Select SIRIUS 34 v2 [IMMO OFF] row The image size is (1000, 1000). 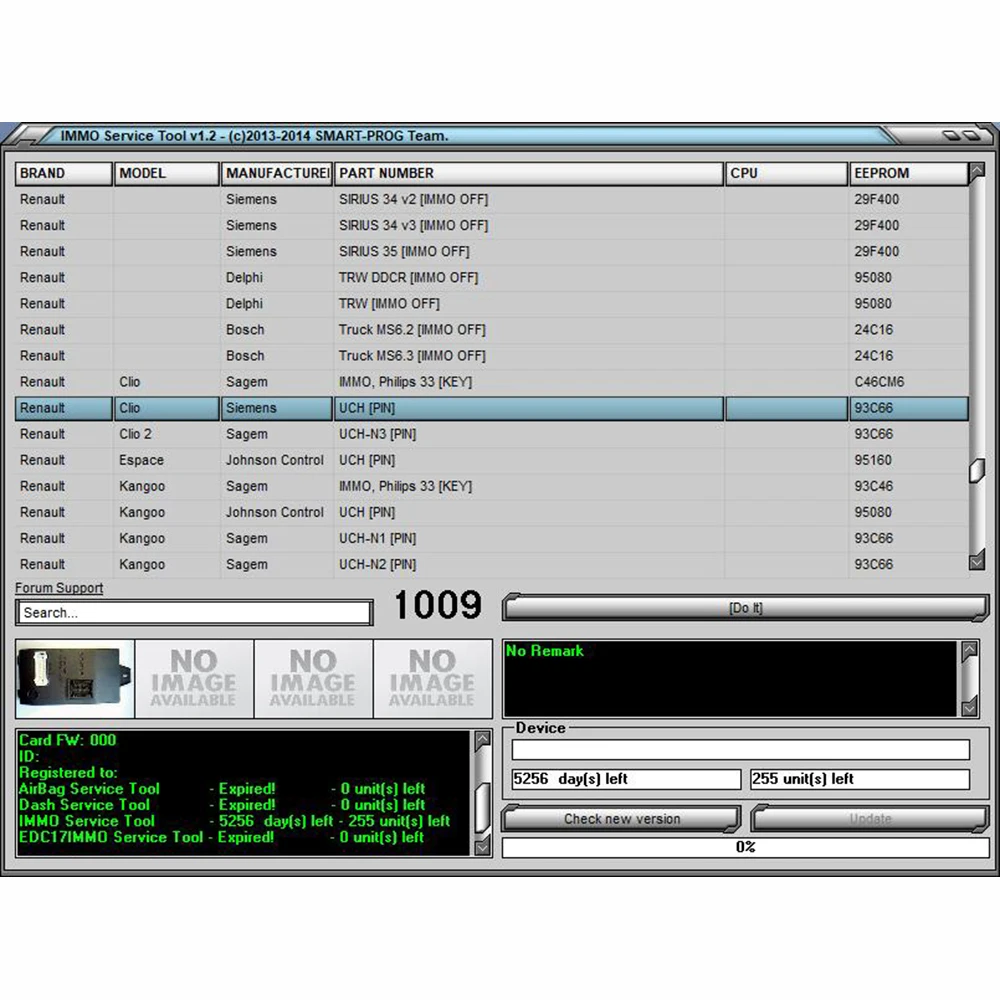point(491,200)
